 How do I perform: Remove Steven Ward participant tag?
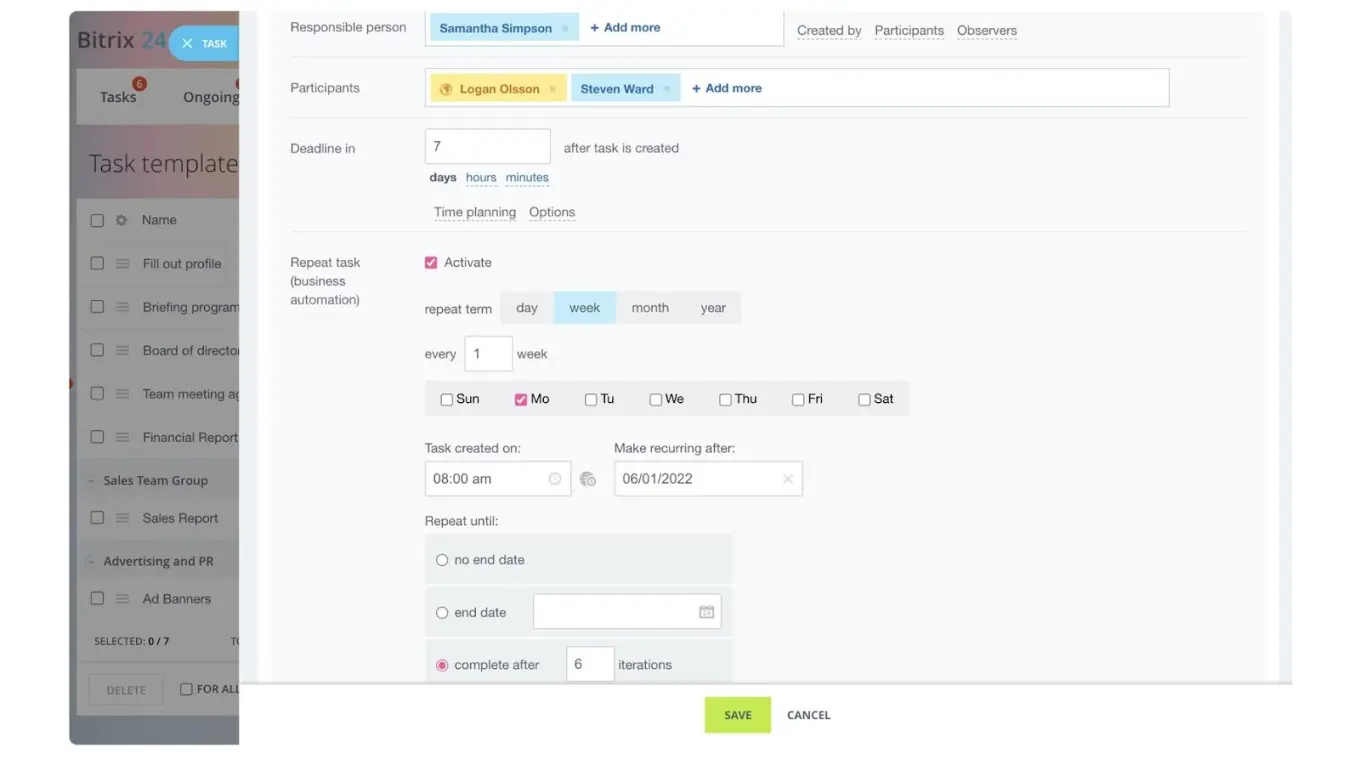click(x=667, y=89)
